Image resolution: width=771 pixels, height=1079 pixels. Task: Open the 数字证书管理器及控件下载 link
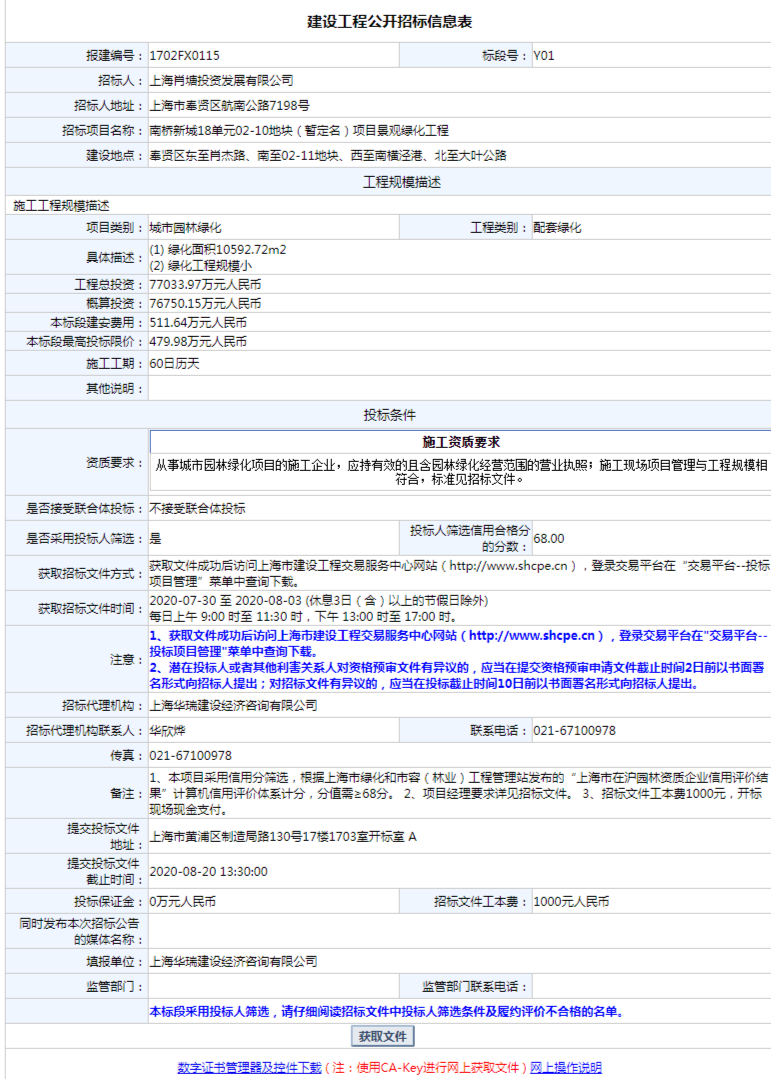[249, 1068]
